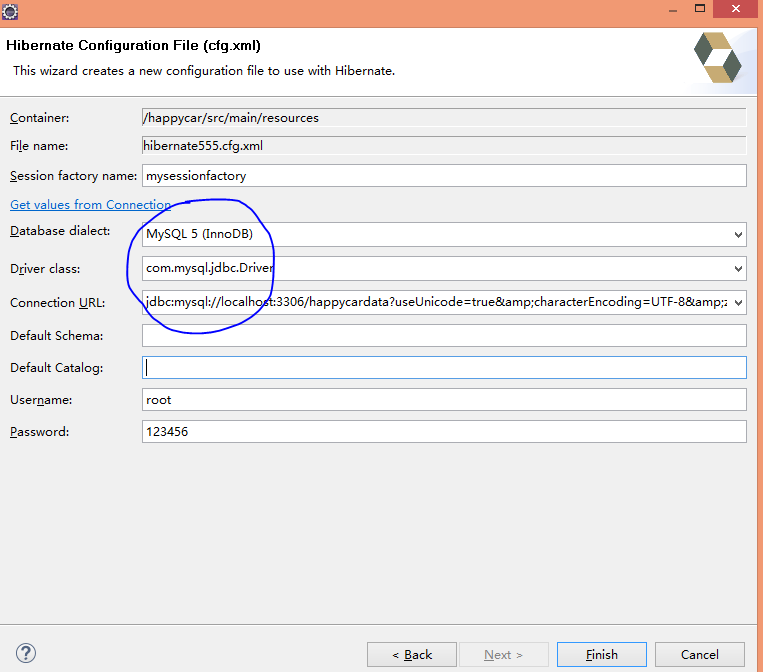Click the Username field containing root
763x672 pixels.
[x=444, y=400]
